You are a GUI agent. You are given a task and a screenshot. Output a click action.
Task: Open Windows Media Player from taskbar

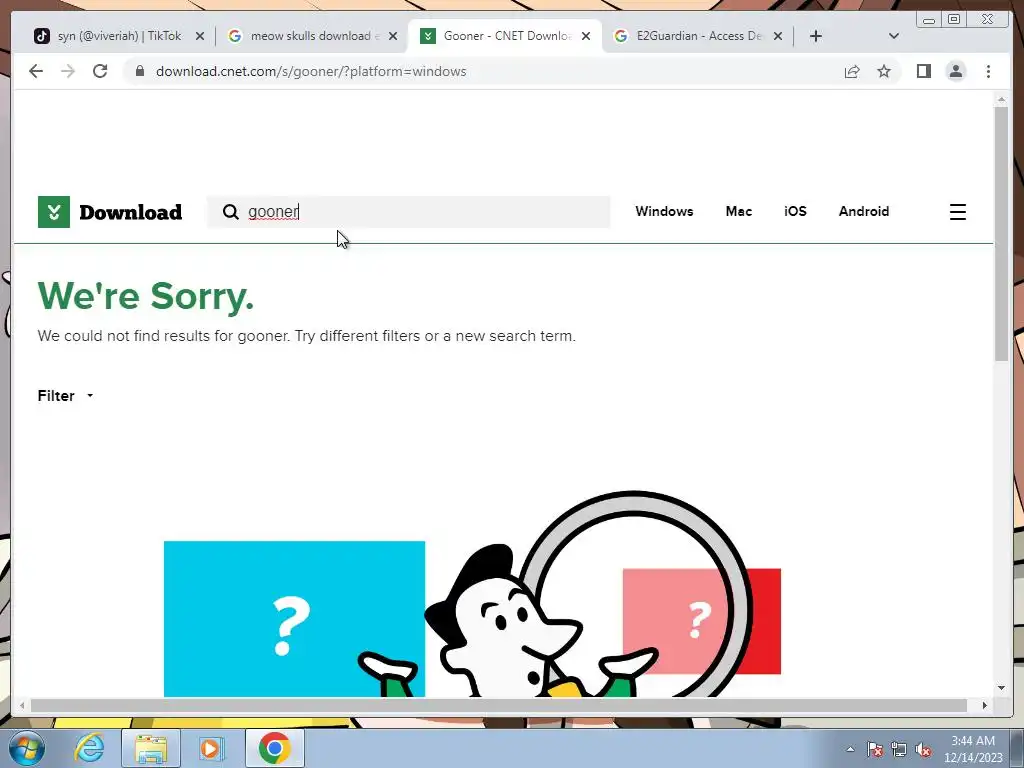[210, 748]
